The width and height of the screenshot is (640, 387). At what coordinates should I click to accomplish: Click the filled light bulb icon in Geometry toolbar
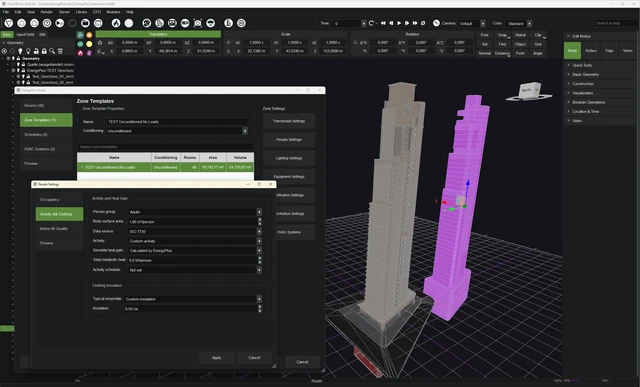tap(20, 51)
